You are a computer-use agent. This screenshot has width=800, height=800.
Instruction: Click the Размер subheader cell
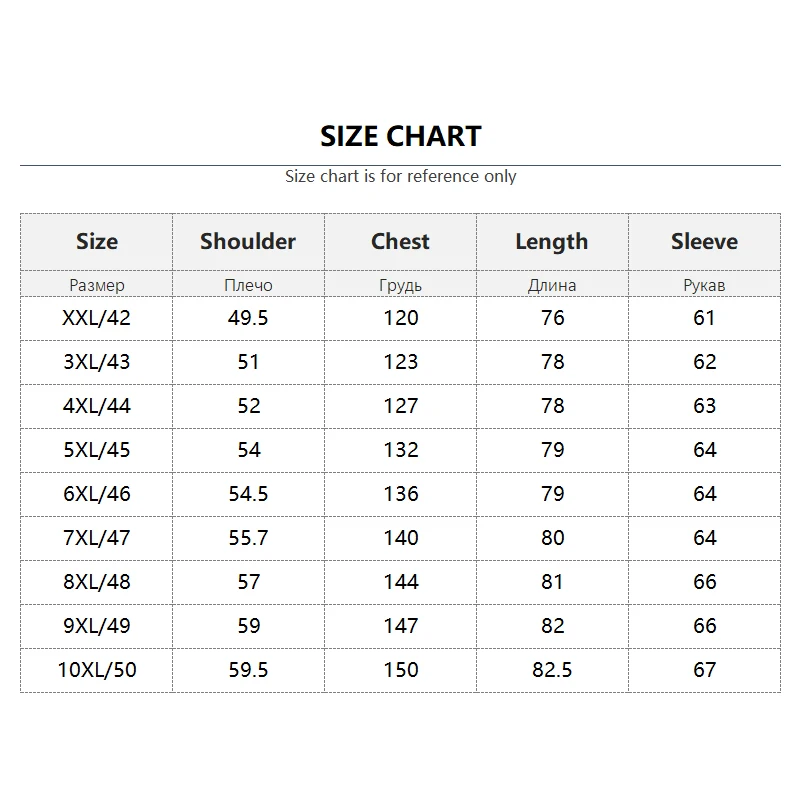[x=97, y=285]
